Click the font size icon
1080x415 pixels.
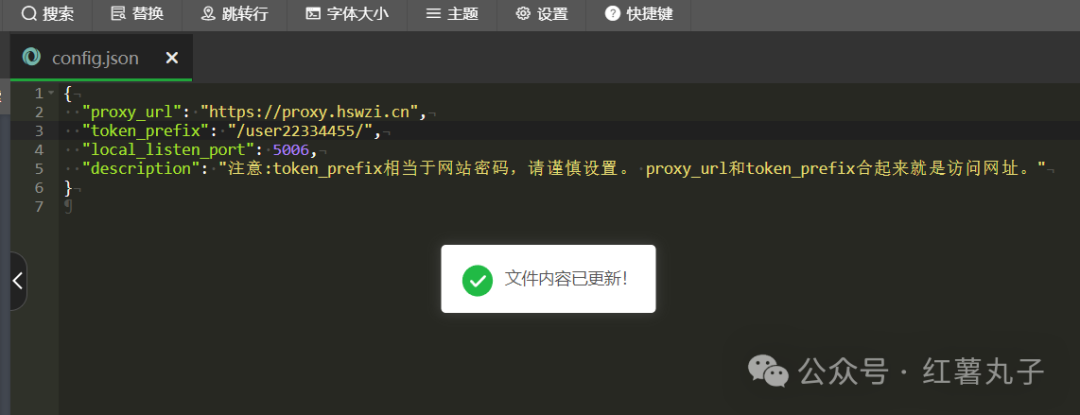(313, 14)
